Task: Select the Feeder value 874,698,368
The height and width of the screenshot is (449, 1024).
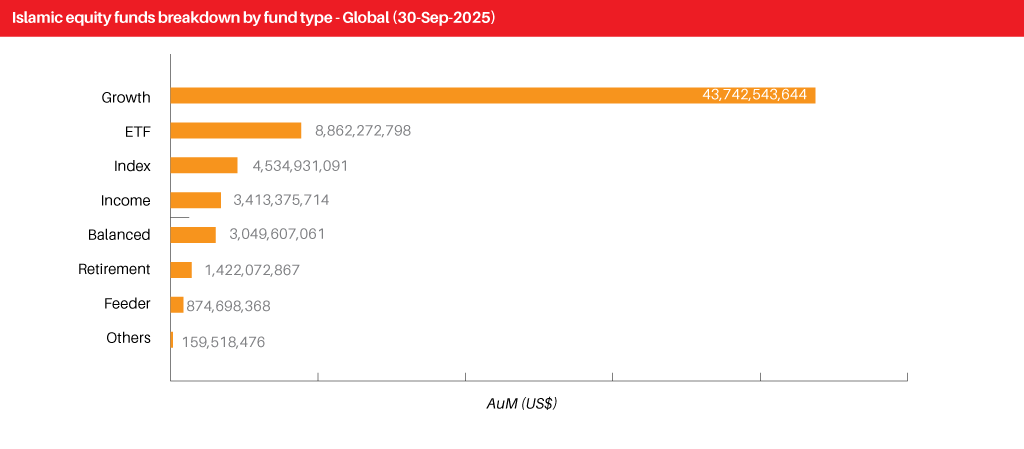Action: [228, 306]
